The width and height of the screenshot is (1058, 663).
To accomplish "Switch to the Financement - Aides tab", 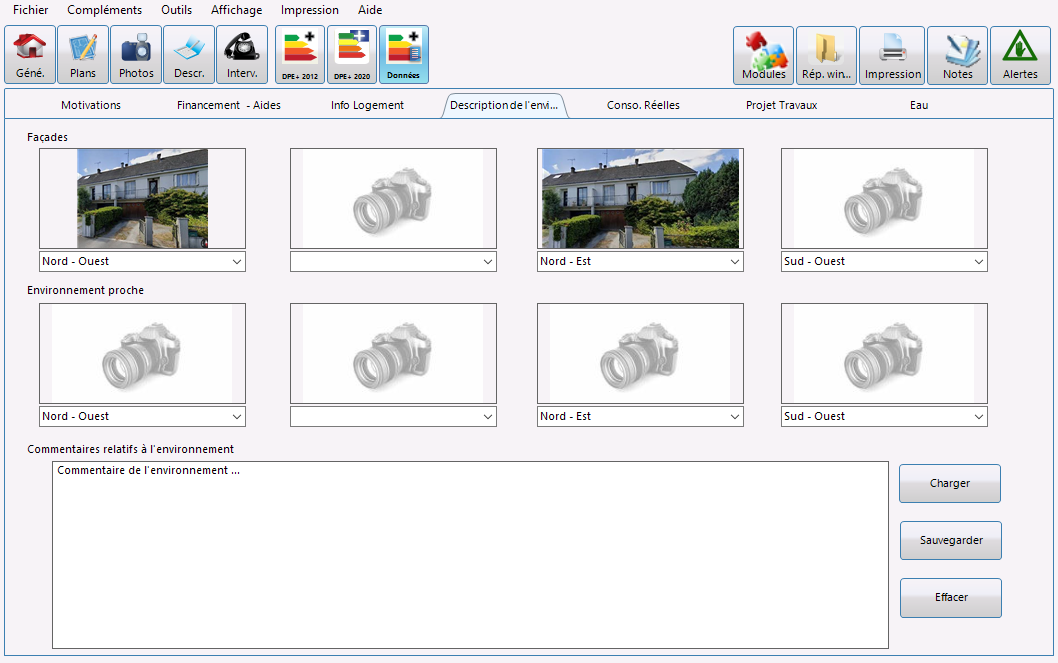I will [229, 105].
